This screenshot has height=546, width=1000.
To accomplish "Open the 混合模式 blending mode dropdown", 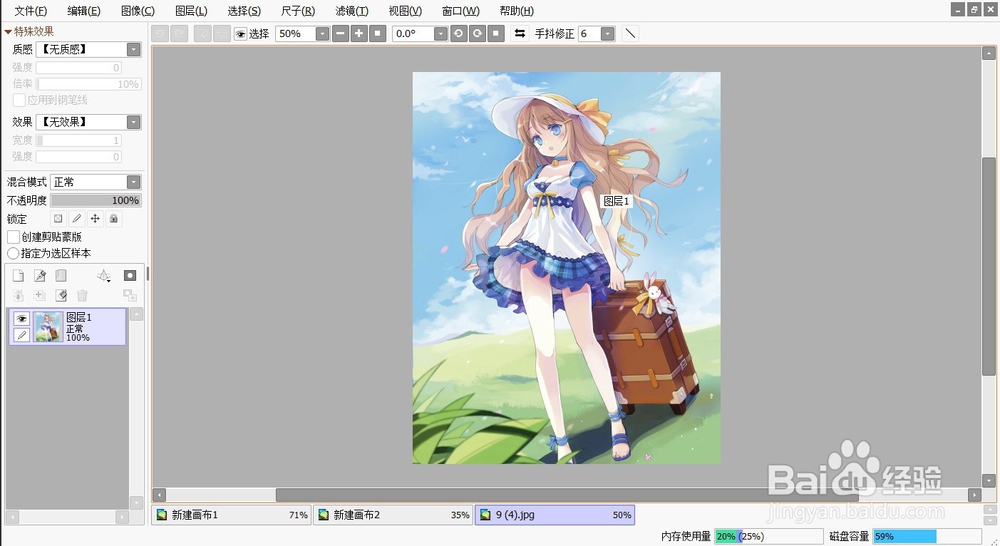I will [133, 182].
